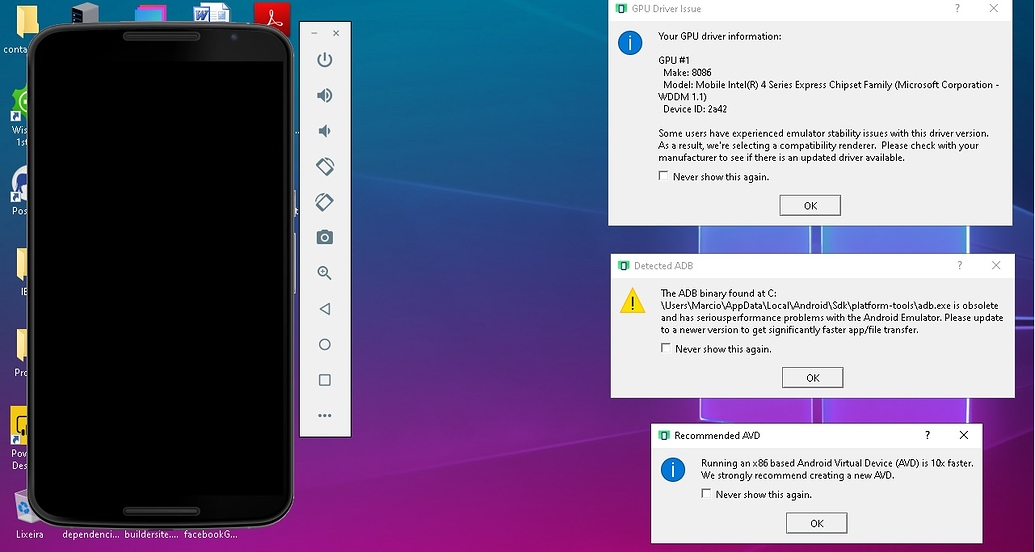Close the emulator toolbar window
Screen dimensions: 1035x552
tap(336, 33)
